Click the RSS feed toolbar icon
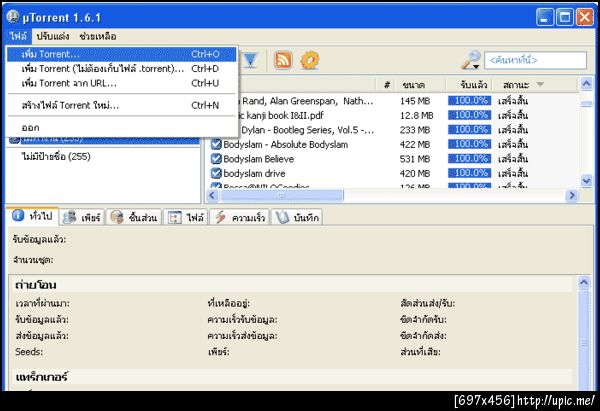The width and height of the screenshot is (600, 411). click(x=283, y=60)
